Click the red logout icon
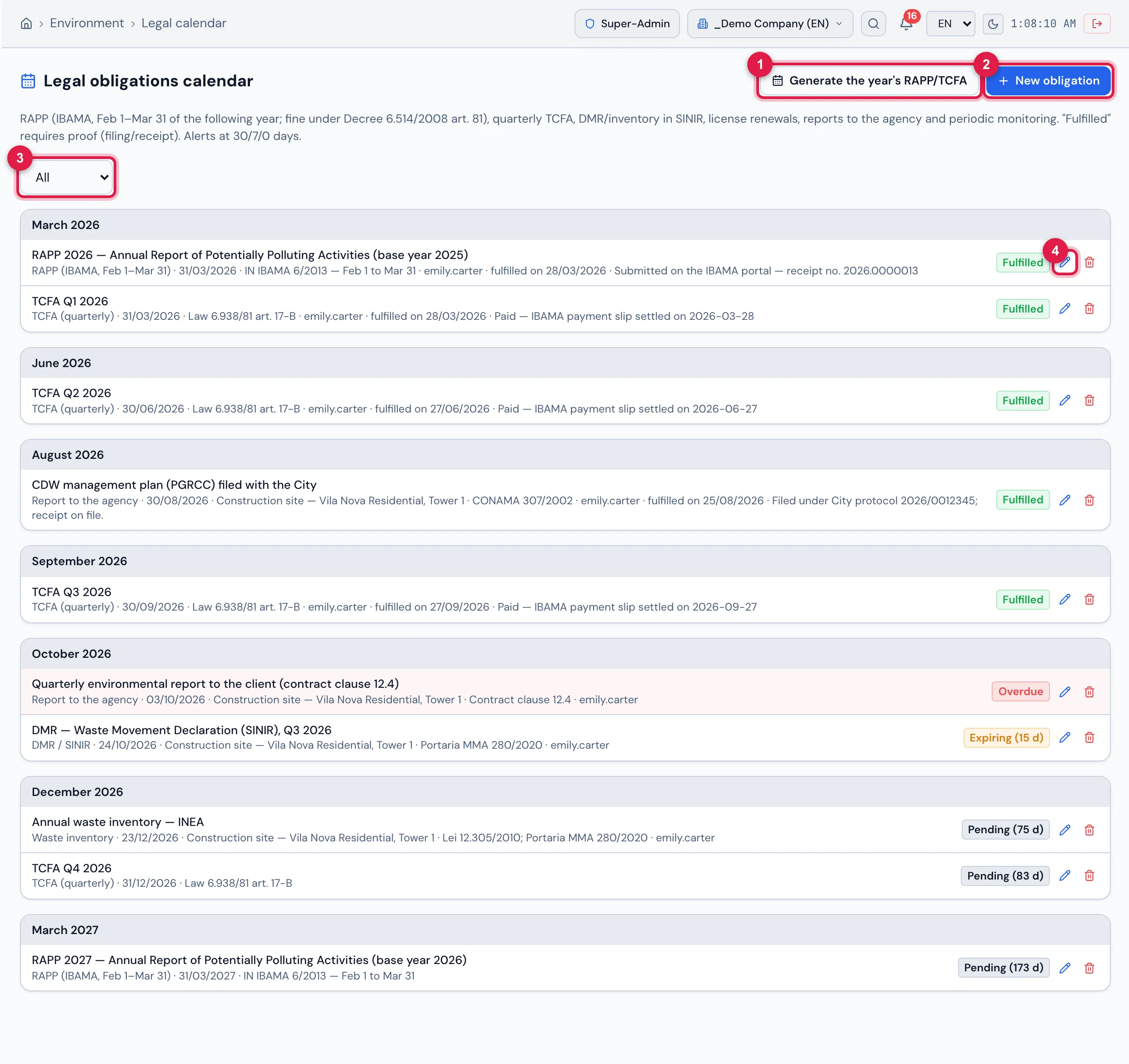This screenshot has width=1129, height=1064. coord(1097,23)
